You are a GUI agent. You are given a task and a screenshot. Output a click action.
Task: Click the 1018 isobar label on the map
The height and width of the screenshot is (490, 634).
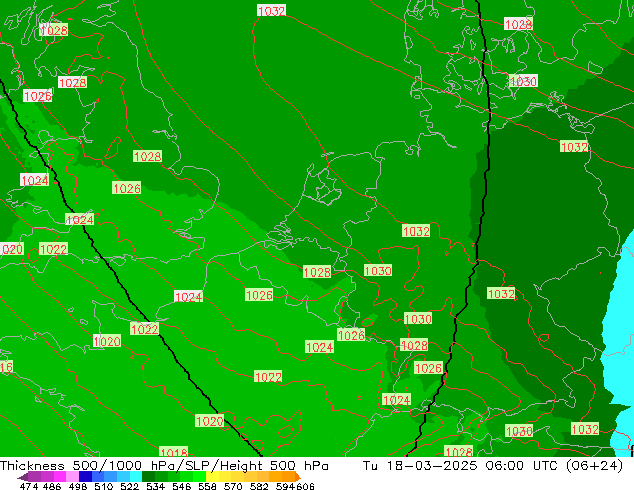coord(174,452)
